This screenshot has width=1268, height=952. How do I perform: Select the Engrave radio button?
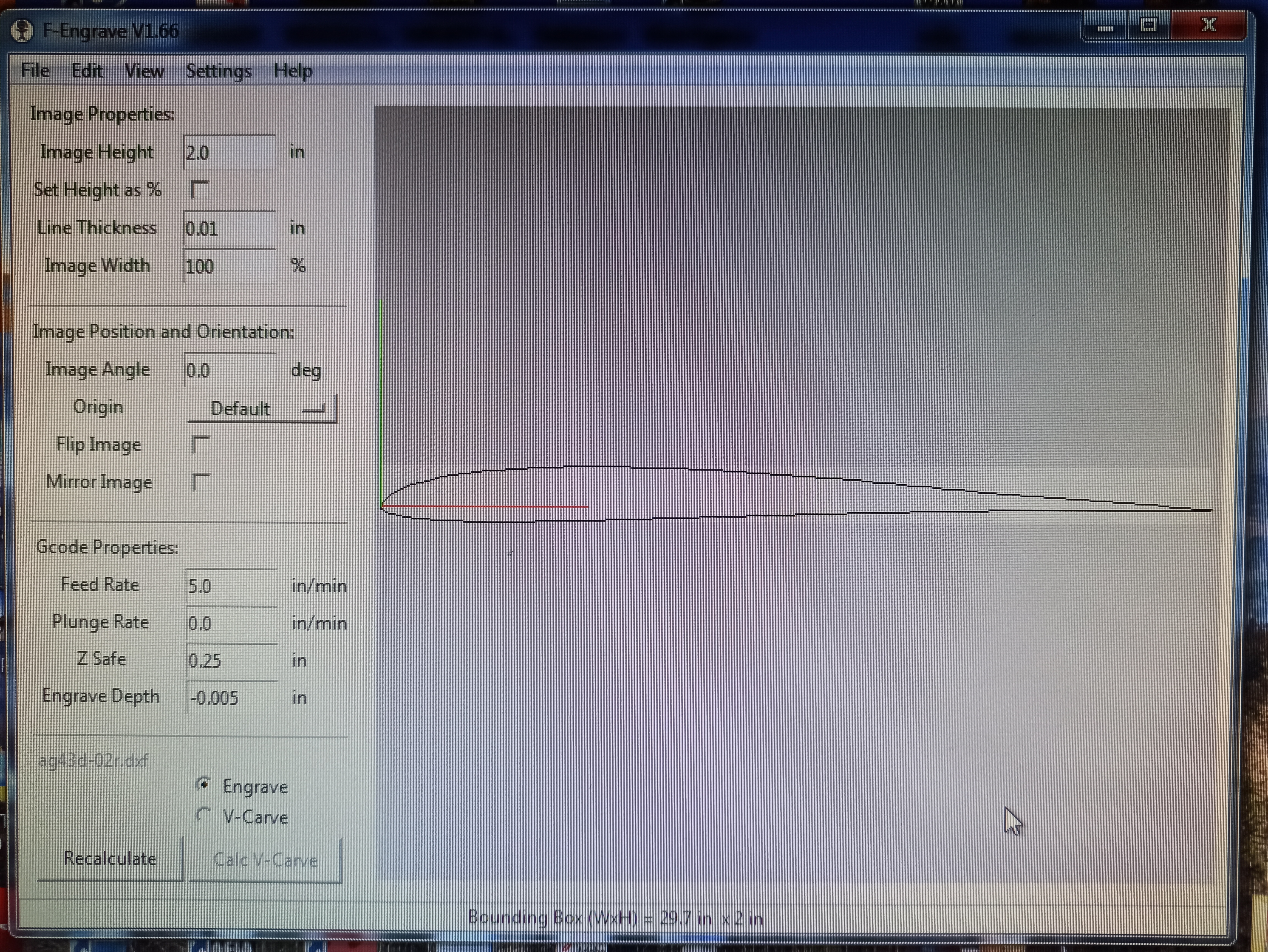coord(203,784)
